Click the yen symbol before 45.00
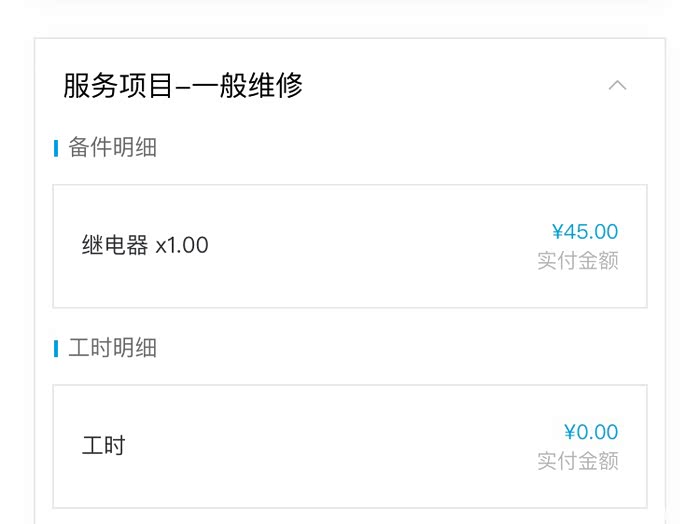The width and height of the screenshot is (700, 524). 557,232
